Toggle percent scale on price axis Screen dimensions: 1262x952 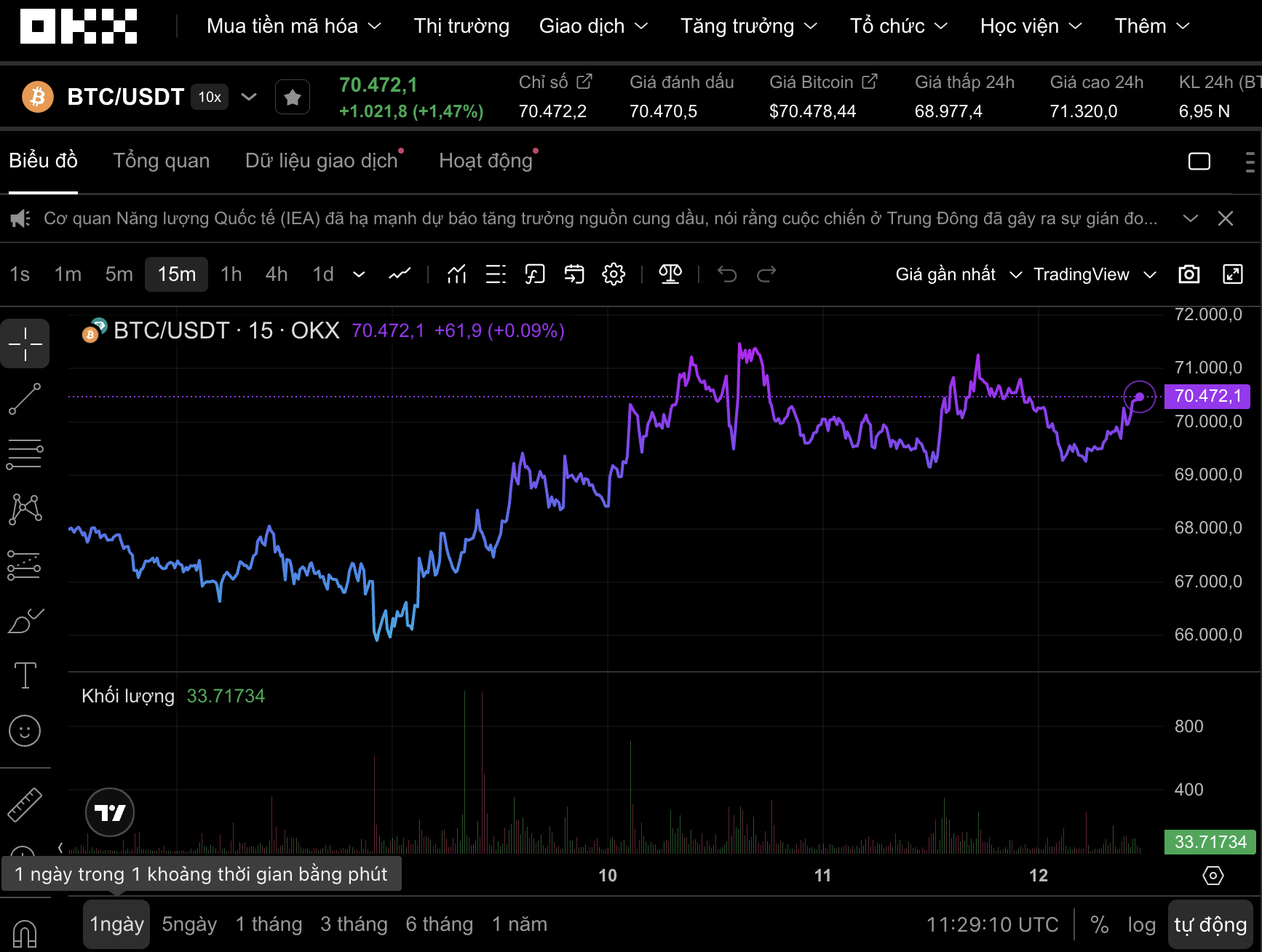pyautogui.click(x=1099, y=924)
